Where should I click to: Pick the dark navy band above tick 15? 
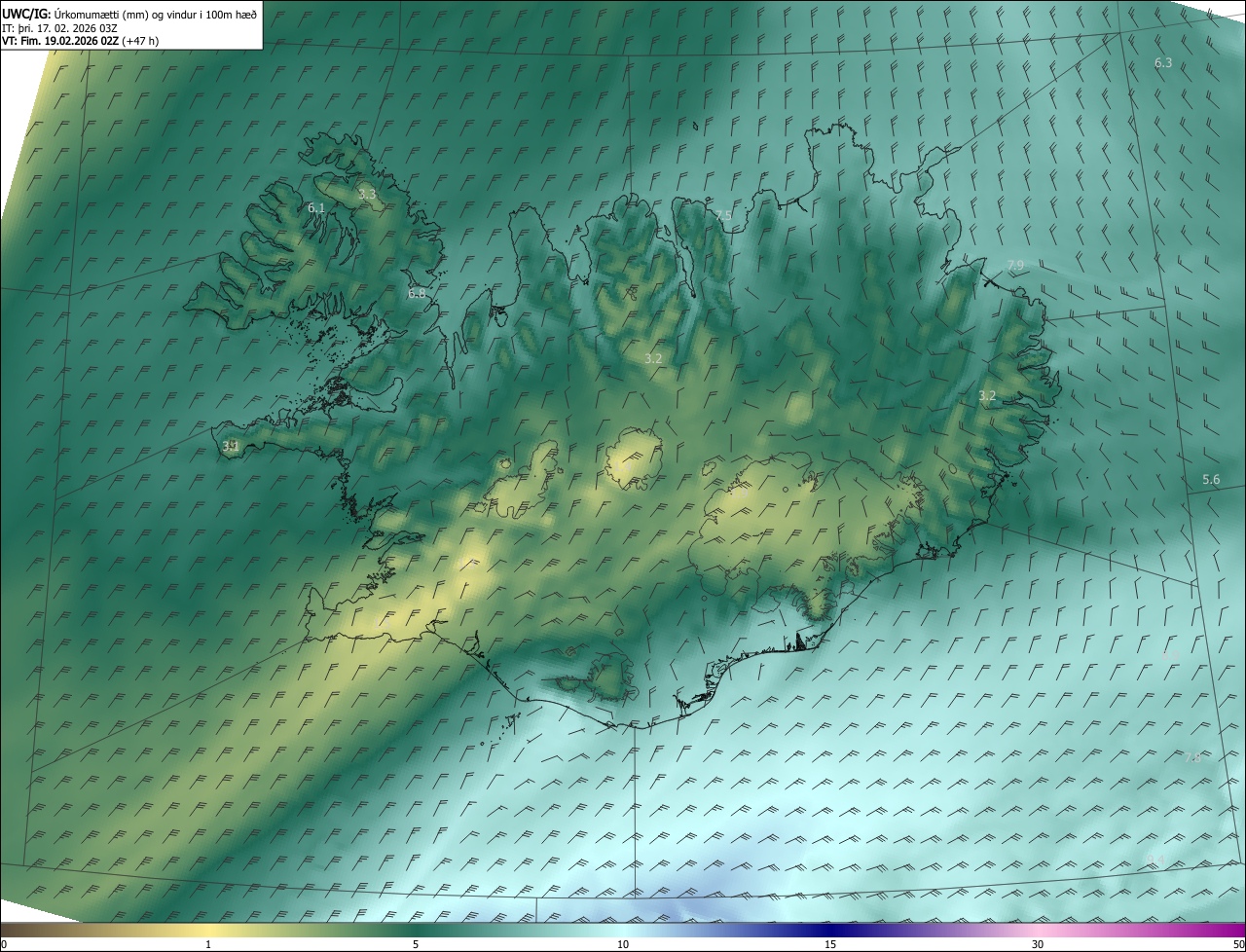point(830,931)
